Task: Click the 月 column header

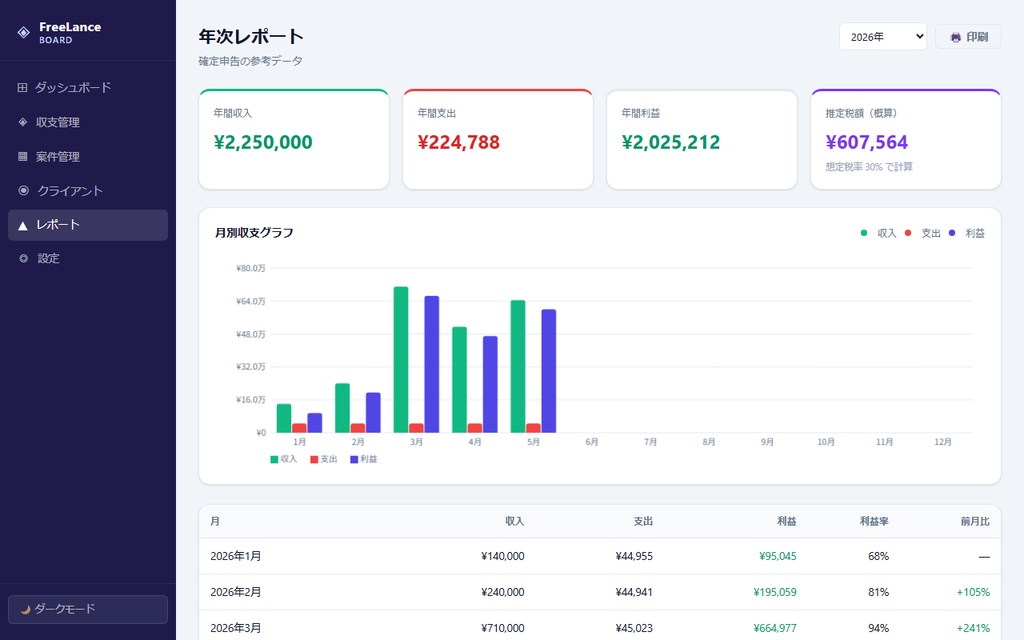Action: [215, 521]
